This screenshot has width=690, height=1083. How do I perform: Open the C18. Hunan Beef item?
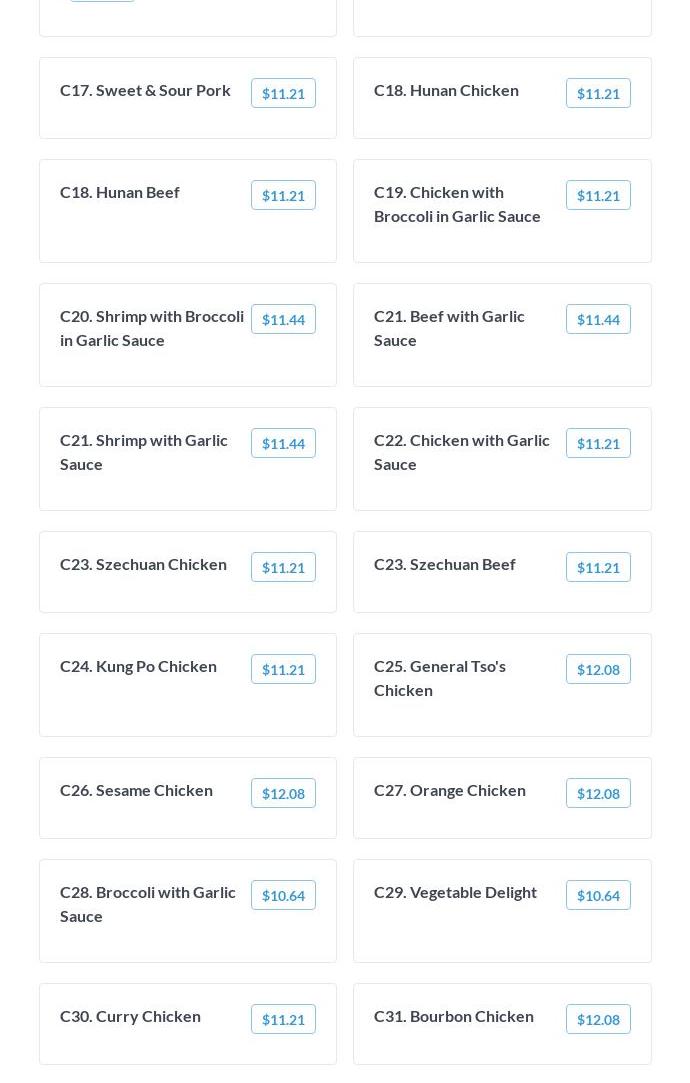point(120,192)
